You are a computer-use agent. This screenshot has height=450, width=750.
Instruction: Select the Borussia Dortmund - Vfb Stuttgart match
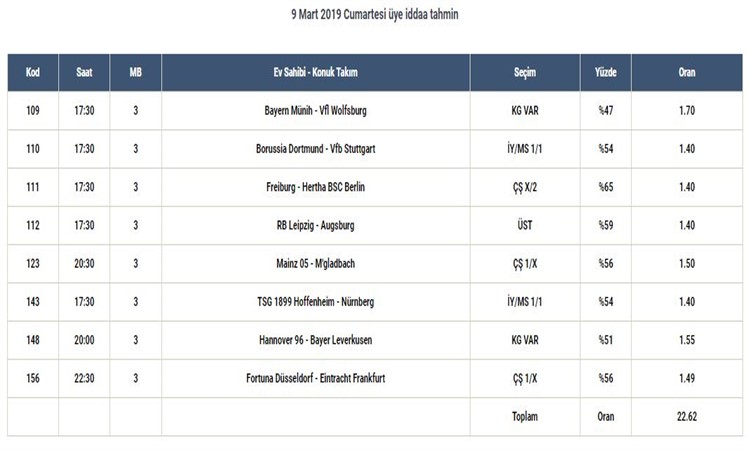pyautogui.click(x=316, y=149)
